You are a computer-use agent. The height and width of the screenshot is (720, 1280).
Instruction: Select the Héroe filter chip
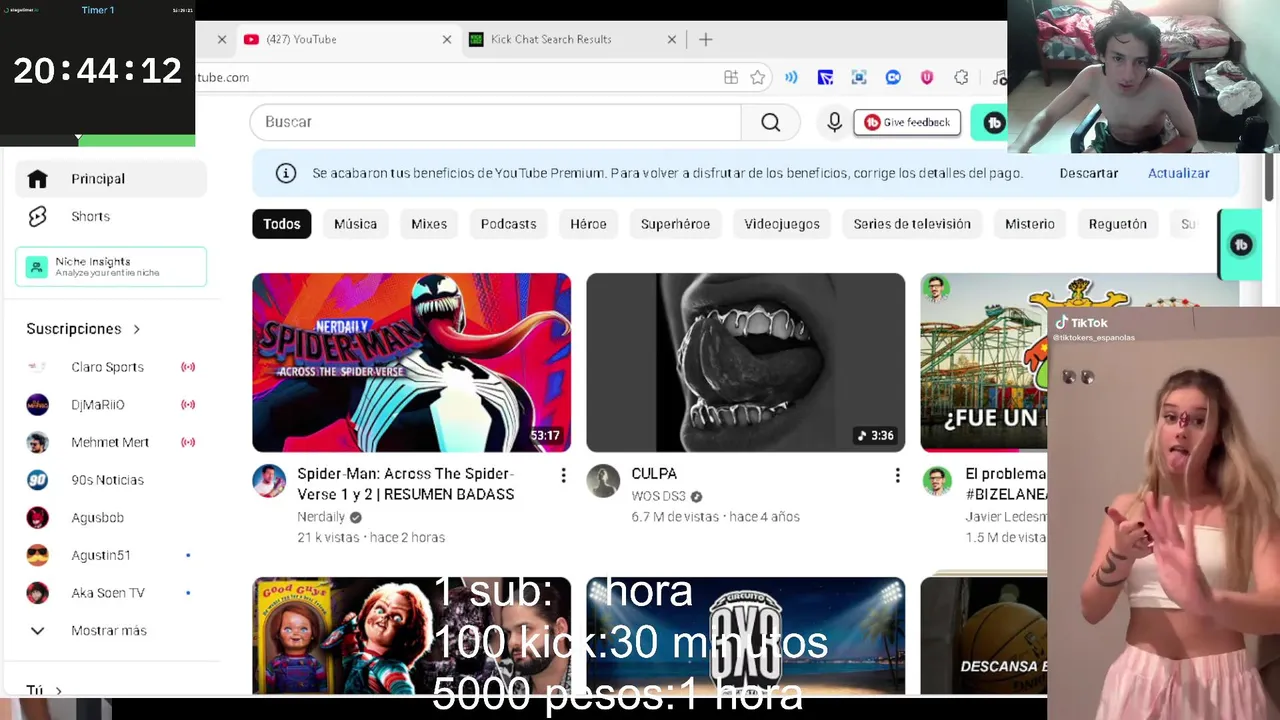(588, 224)
